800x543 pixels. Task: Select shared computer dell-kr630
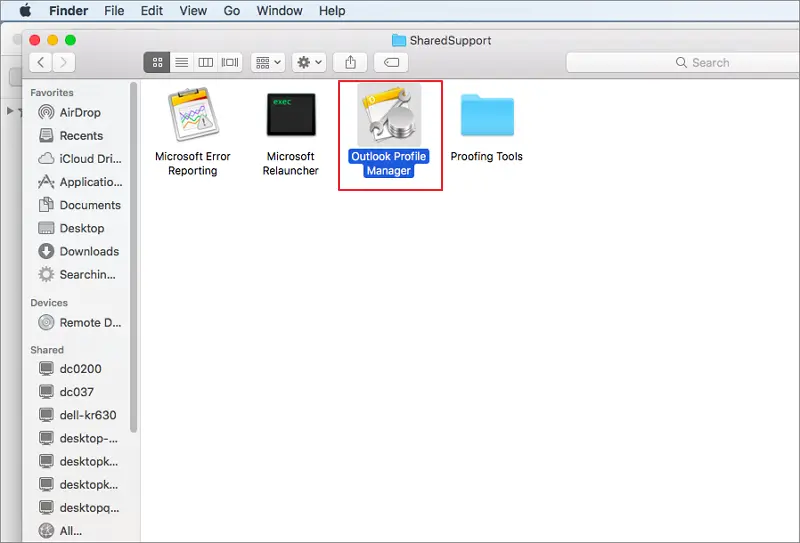[80, 415]
